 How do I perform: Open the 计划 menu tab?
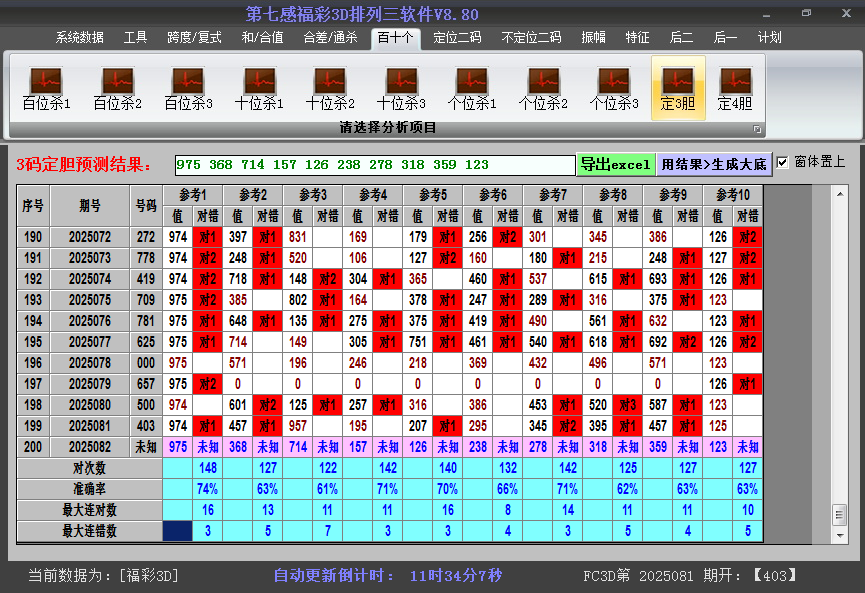[770, 37]
